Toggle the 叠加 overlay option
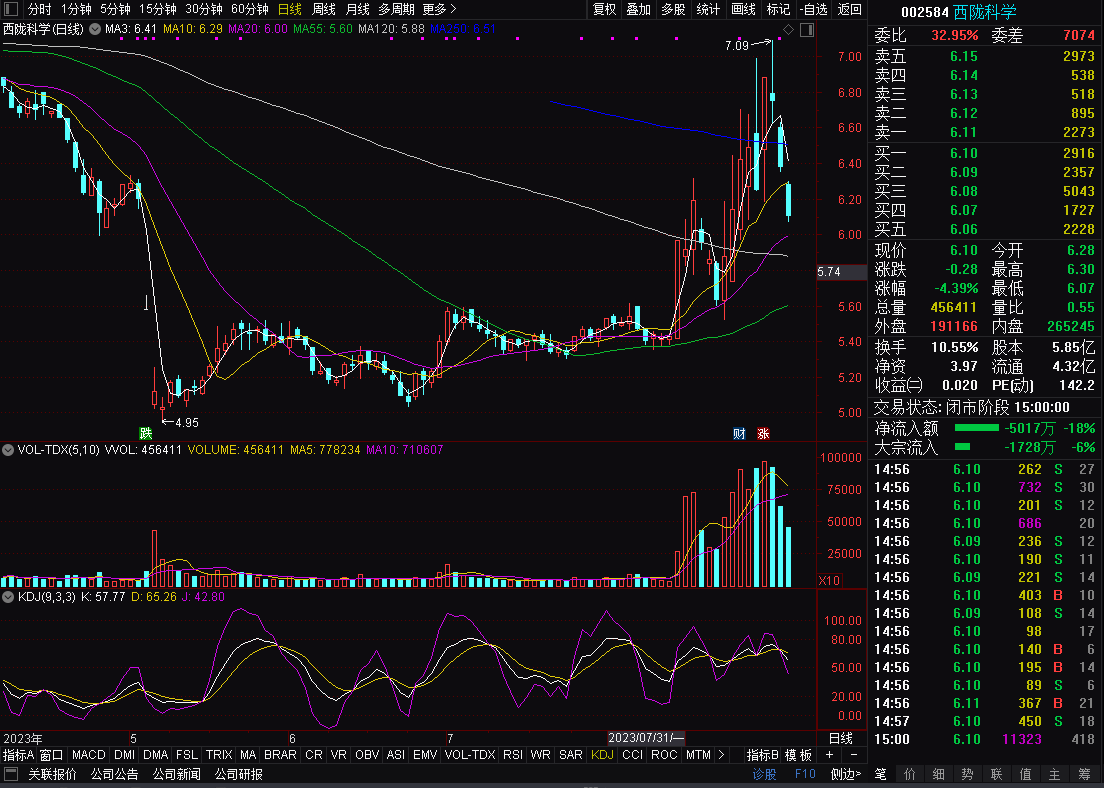Image resolution: width=1104 pixels, height=788 pixels. 638,9
